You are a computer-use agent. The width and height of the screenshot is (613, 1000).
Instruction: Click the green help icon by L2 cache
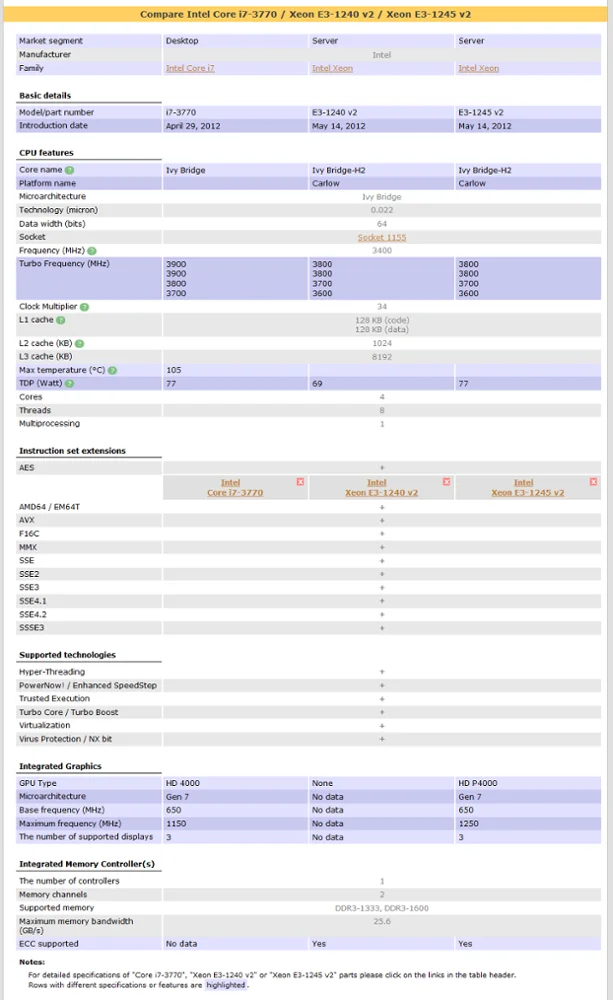[x=80, y=344]
